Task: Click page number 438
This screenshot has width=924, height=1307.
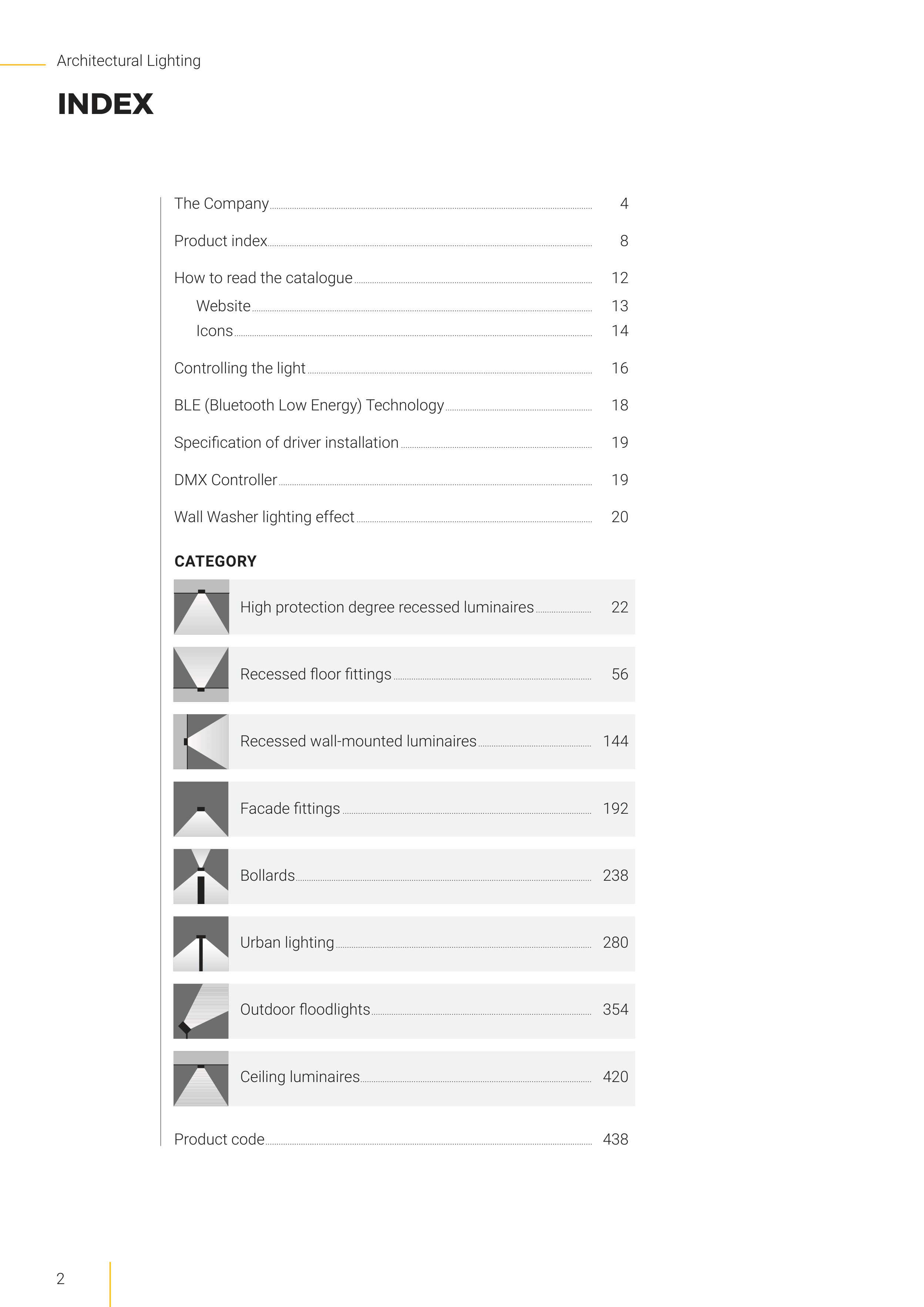Action: (x=615, y=1139)
